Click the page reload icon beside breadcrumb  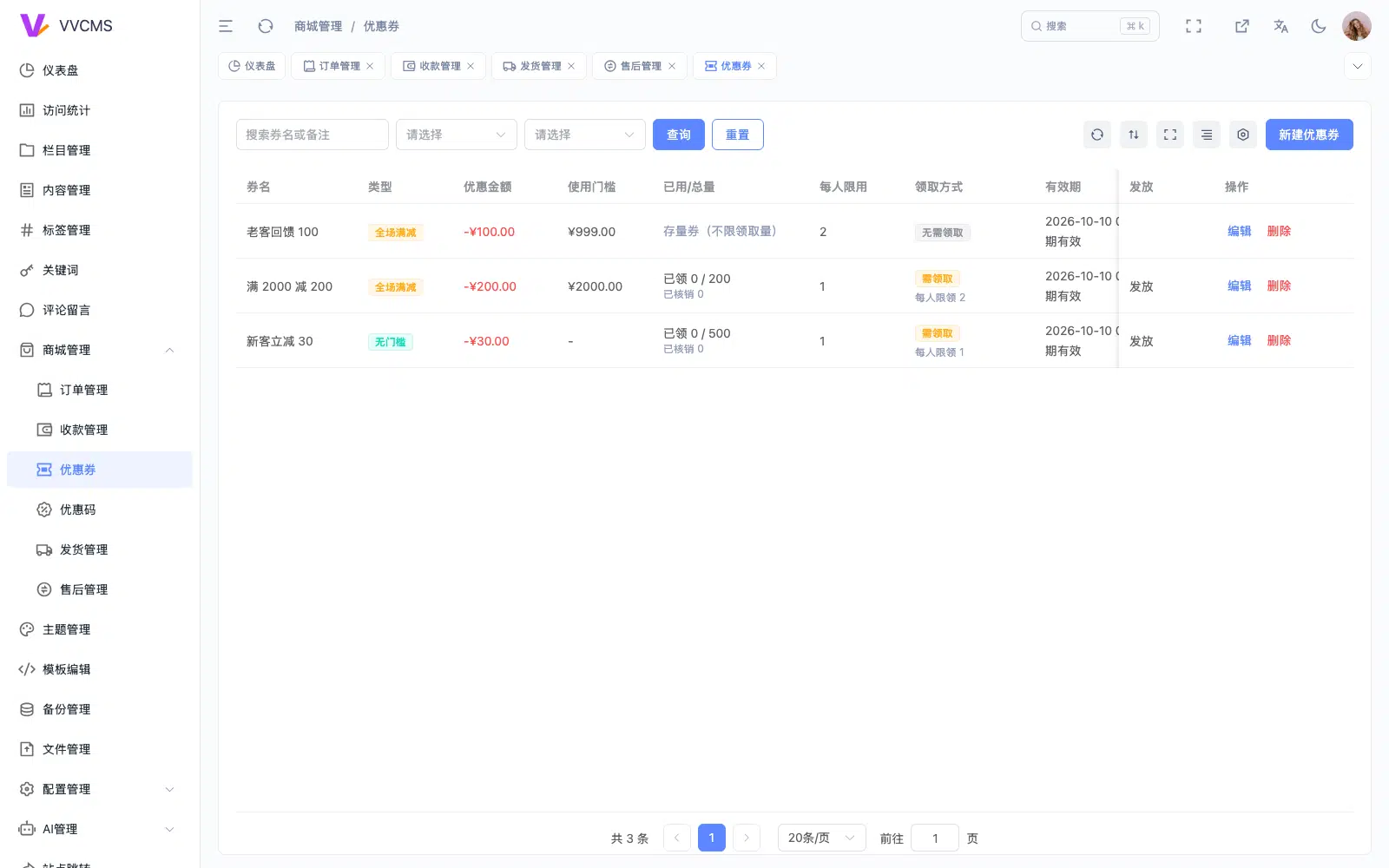pos(266,26)
